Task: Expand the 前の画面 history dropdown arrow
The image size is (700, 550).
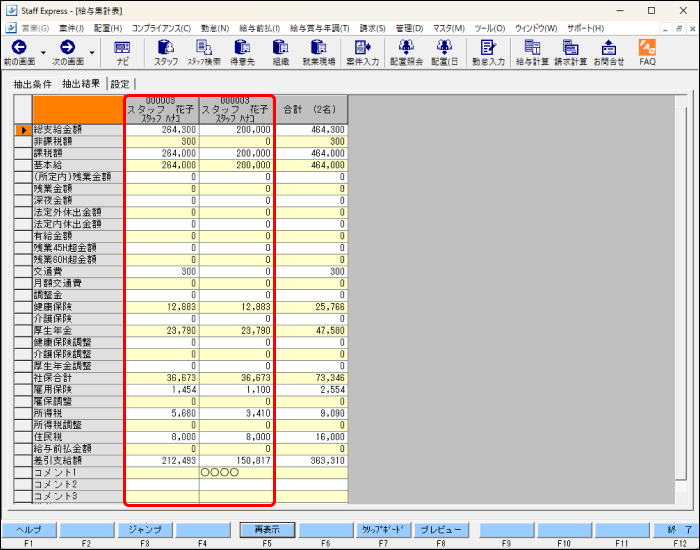Action: [x=43, y=53]
